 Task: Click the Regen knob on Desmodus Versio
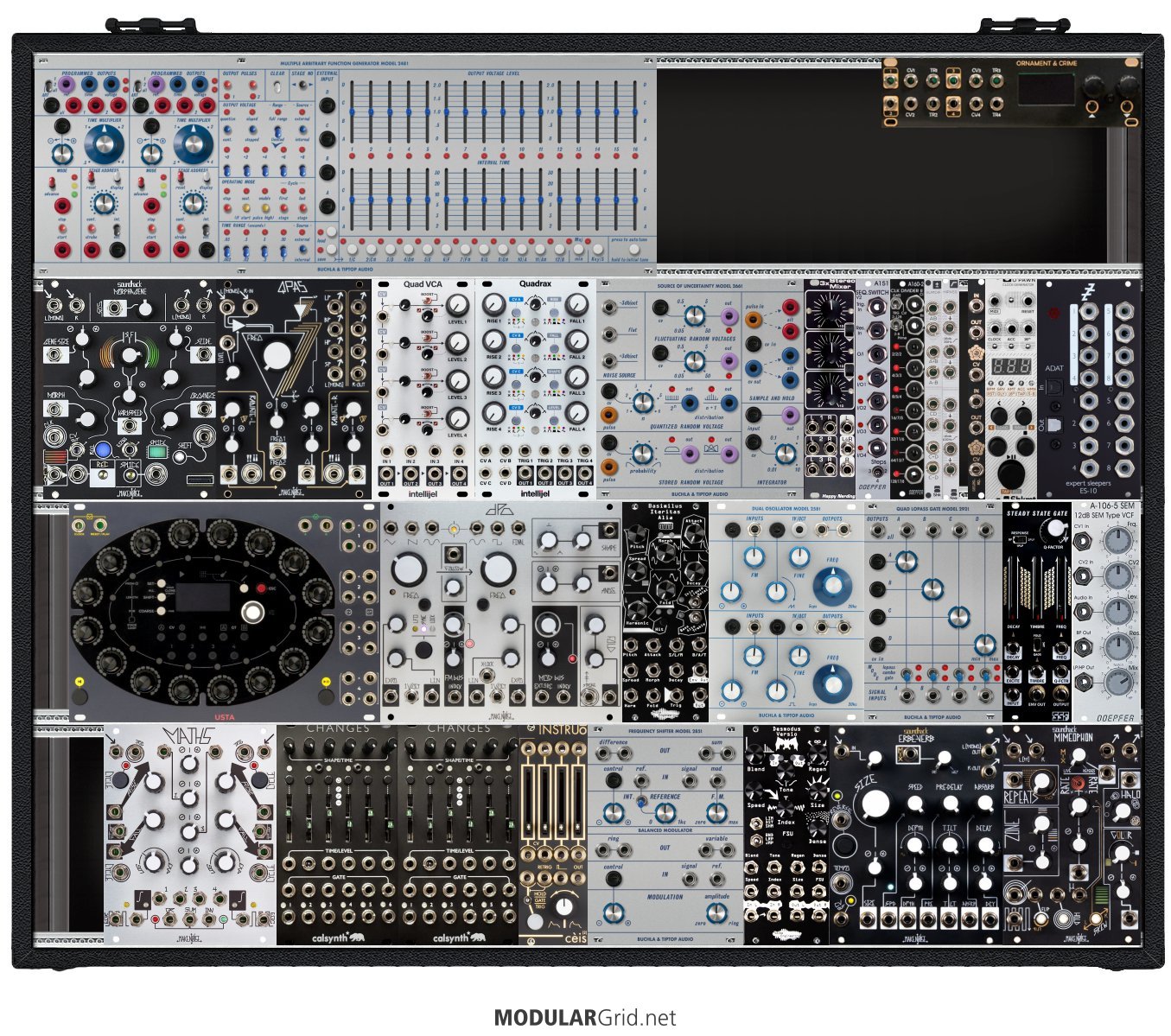pyautogui.click(x=816, y=754)
